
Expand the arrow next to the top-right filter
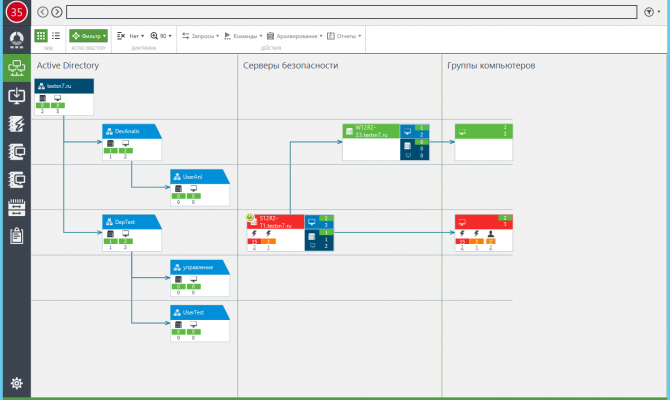click(x=659, y=12)
